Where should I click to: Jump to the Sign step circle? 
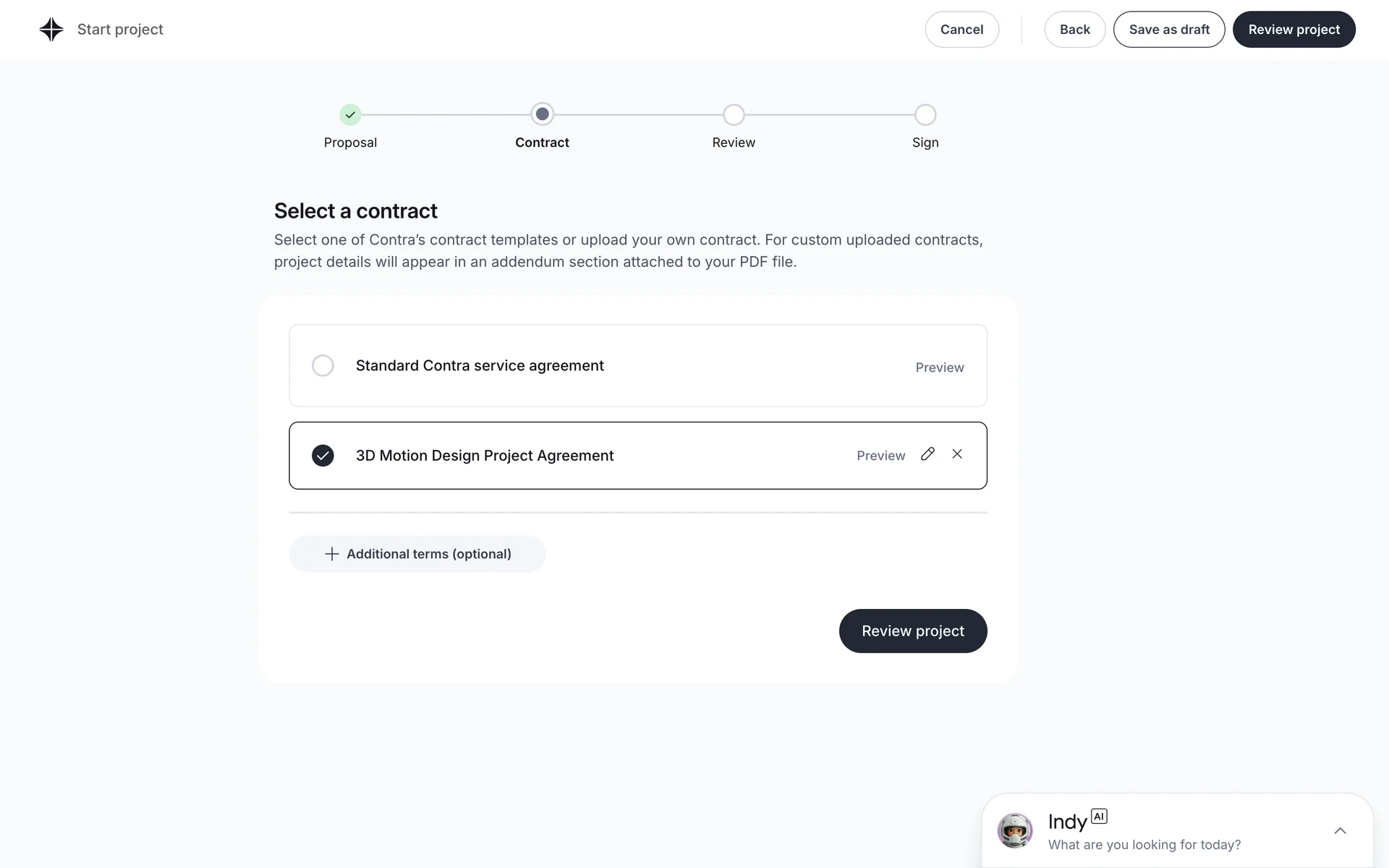[925, 115]
